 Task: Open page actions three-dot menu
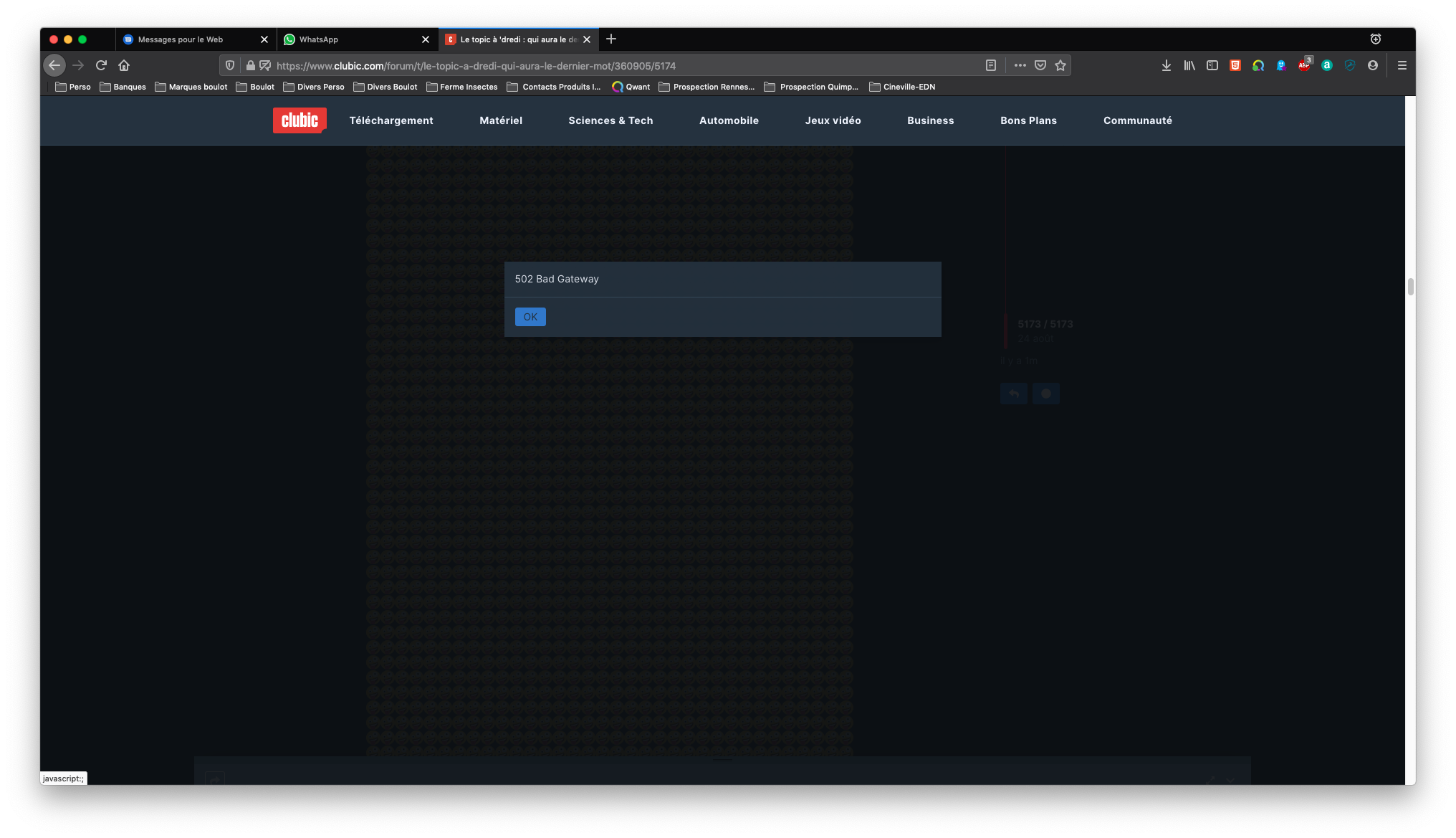coord(1020,65)
